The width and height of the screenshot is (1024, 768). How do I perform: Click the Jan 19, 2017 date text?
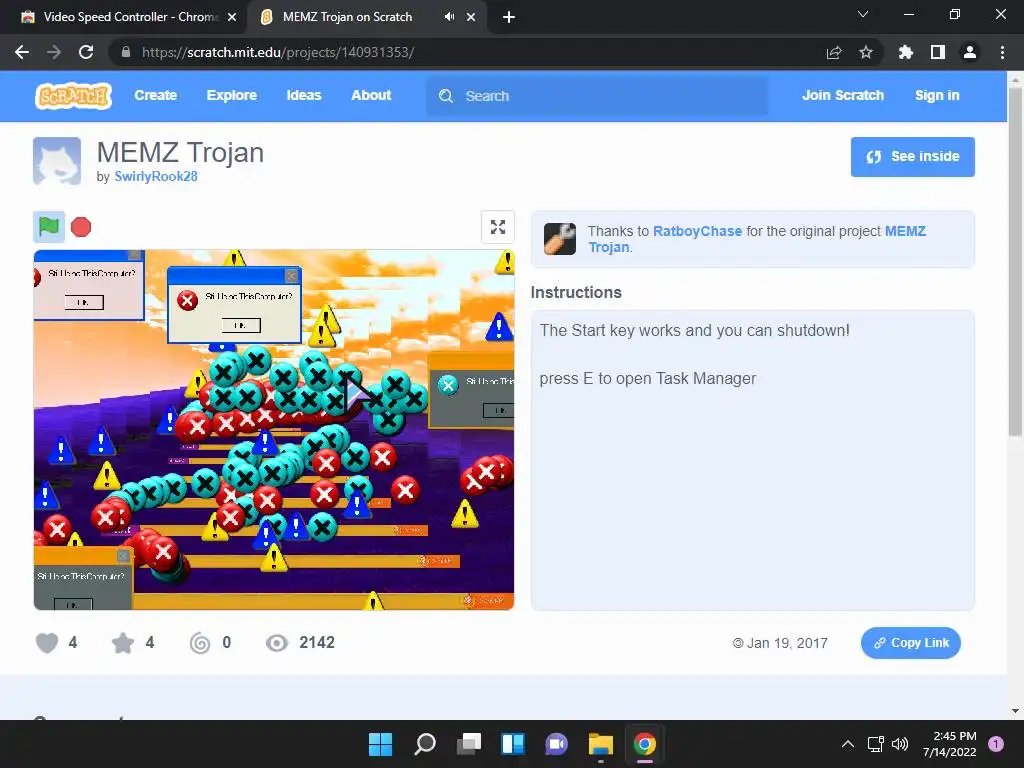pos(787,643)
